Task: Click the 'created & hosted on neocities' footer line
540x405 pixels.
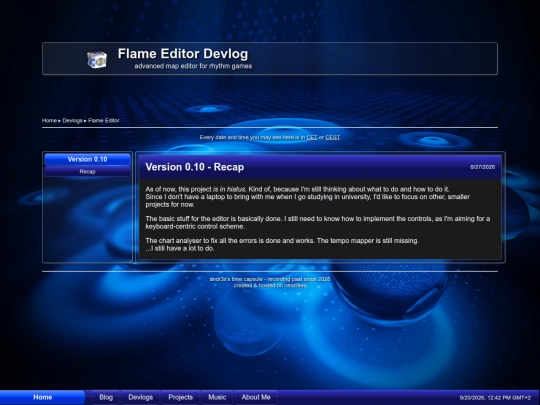Action: (x=270, y=285)
